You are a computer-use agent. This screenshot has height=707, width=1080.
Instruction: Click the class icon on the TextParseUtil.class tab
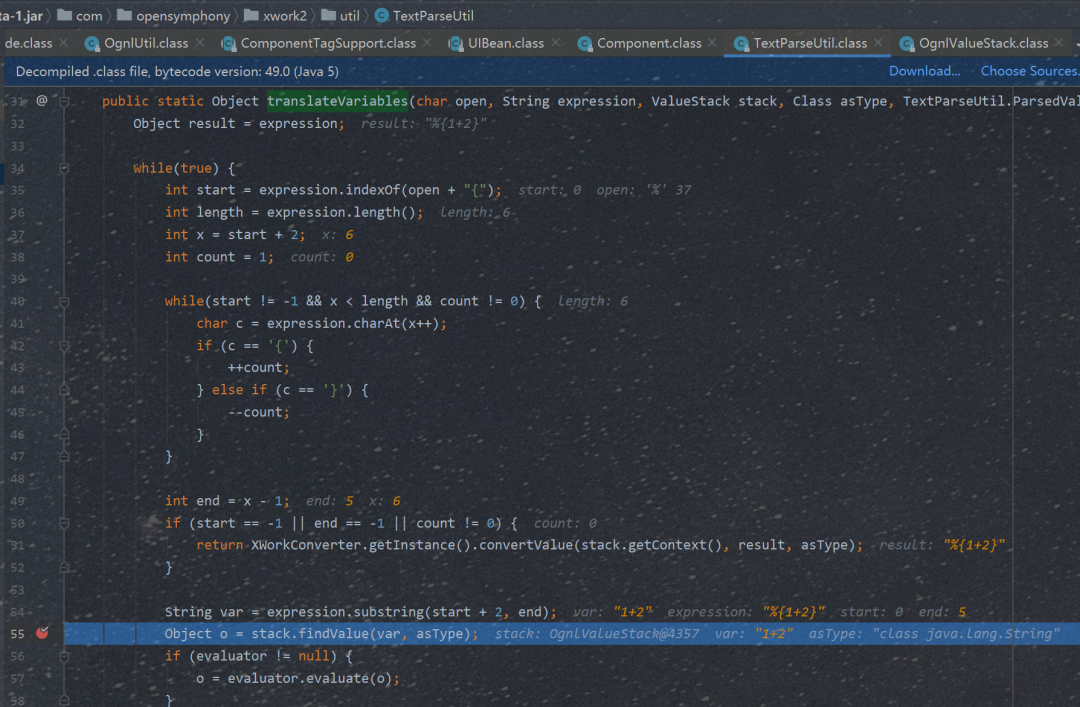[x=740, y=43]
